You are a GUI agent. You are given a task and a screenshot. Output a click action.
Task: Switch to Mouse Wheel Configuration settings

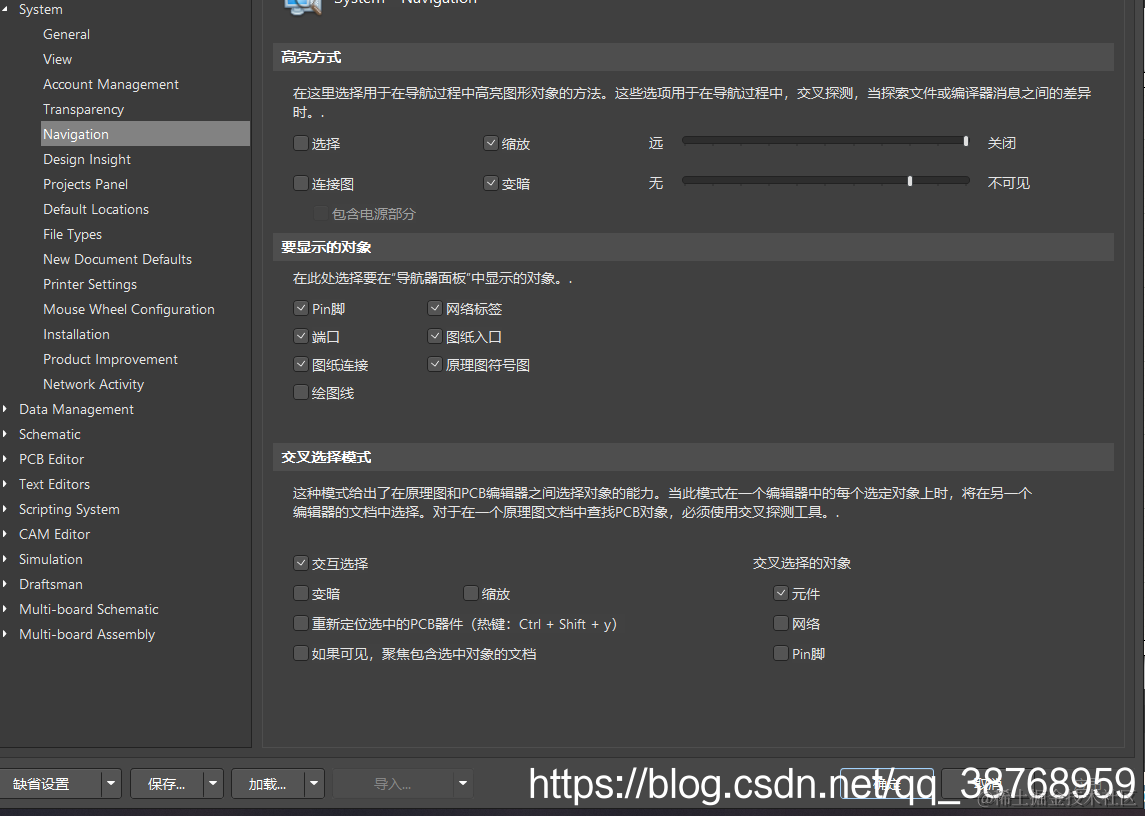pyautogui.click(x=128, y=309)
